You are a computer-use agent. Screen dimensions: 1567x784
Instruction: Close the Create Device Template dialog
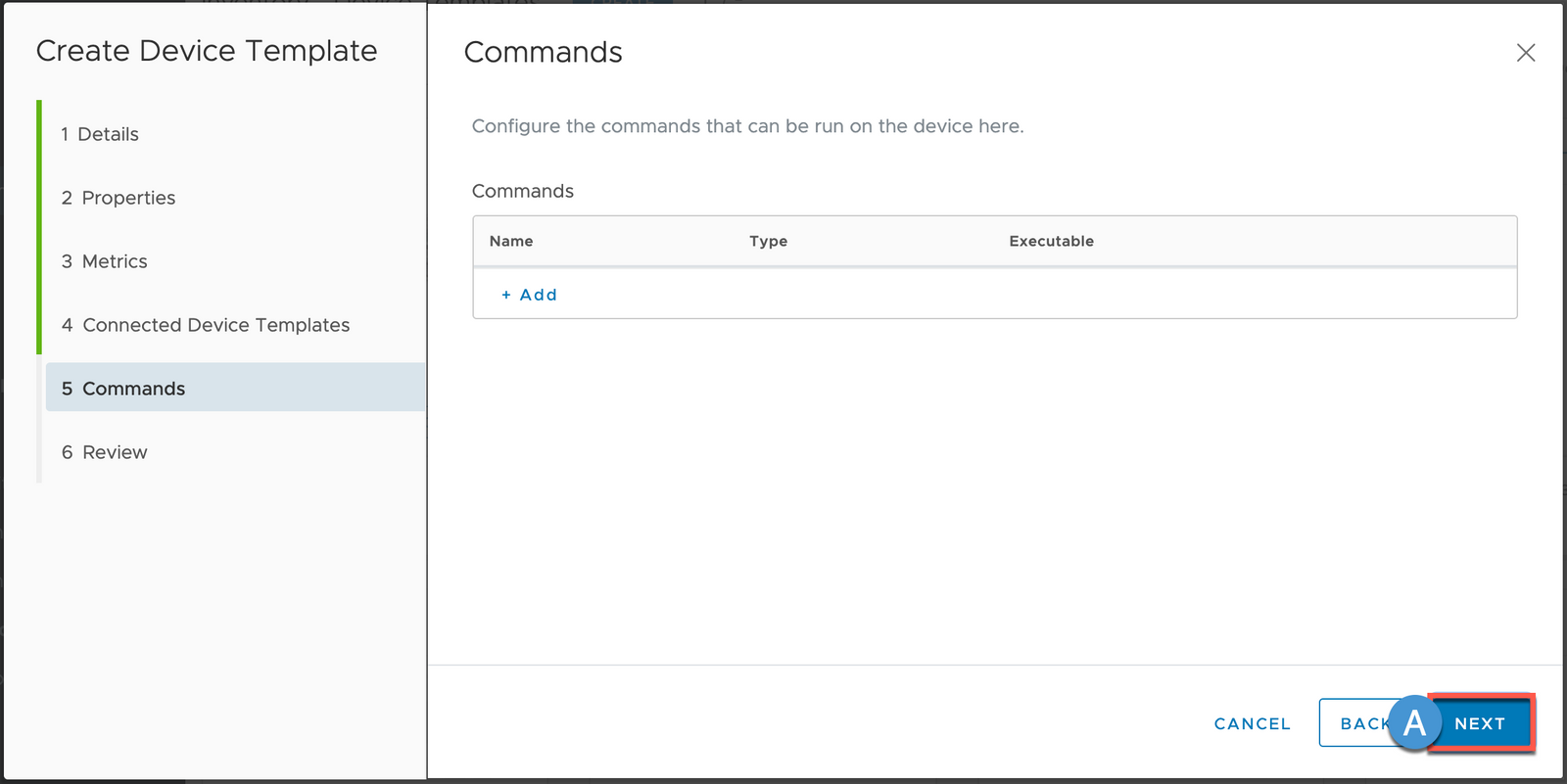click(1526, 53)
